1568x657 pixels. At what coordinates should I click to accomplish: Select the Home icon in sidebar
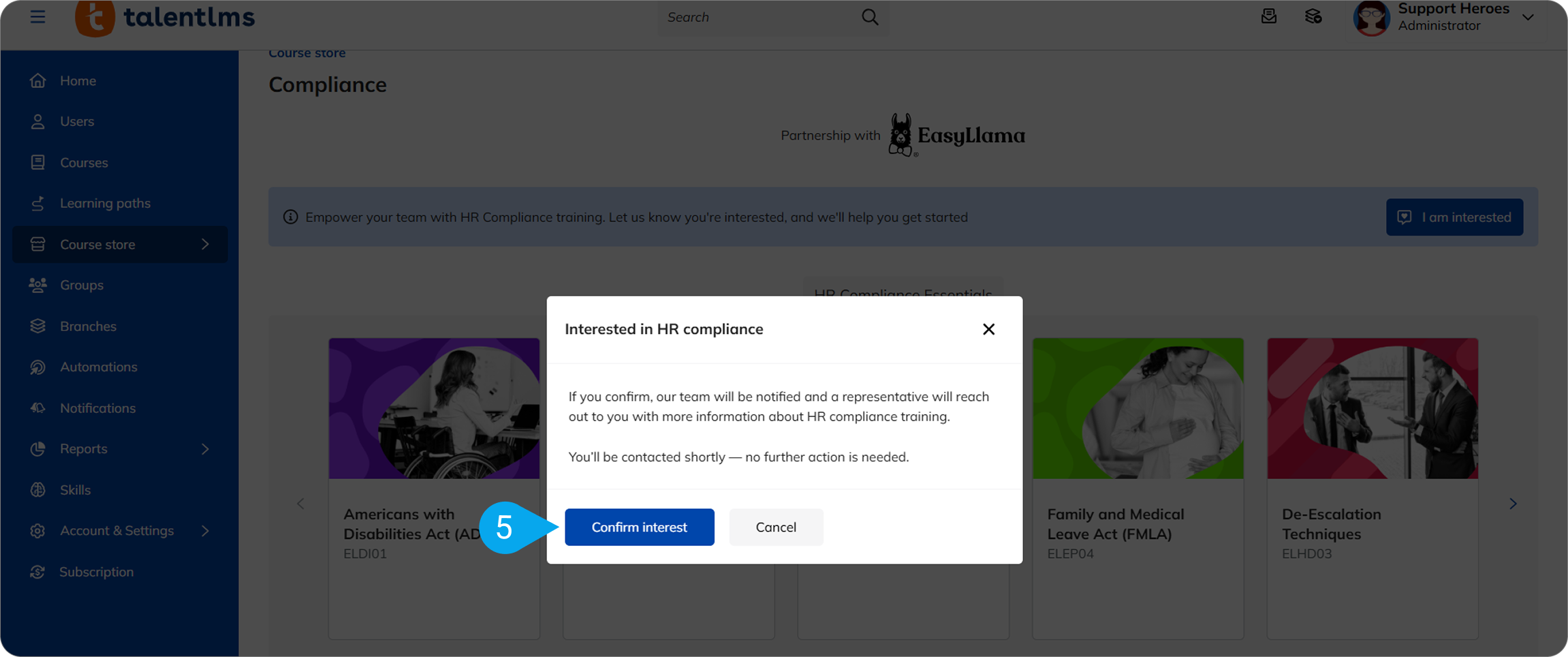coord(38,80)
